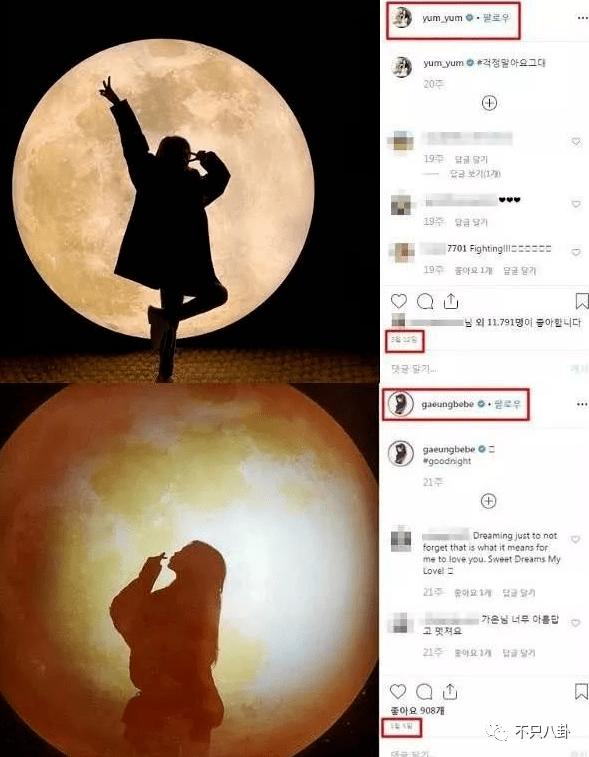Viewport: 589px width, 757px height.
Task: Open the three-dot menu on gaeungbebe post
Action: point(582,405)
